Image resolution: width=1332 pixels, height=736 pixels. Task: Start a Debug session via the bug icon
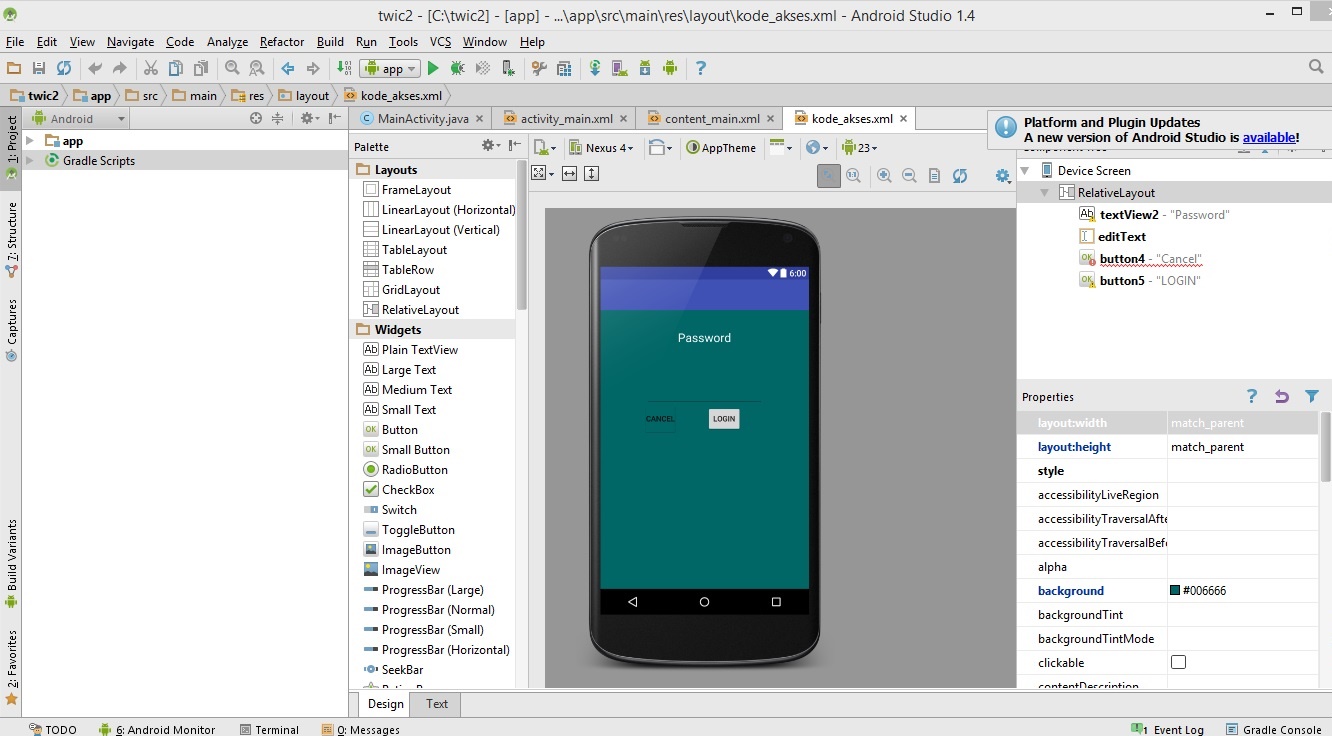tap(457, 68)
